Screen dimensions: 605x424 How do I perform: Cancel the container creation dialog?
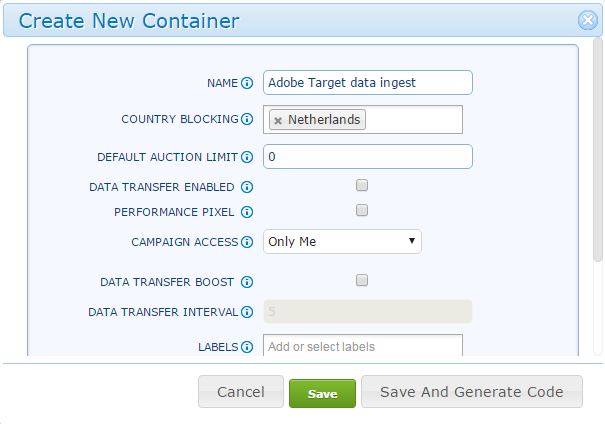click(x=241, y=392)
